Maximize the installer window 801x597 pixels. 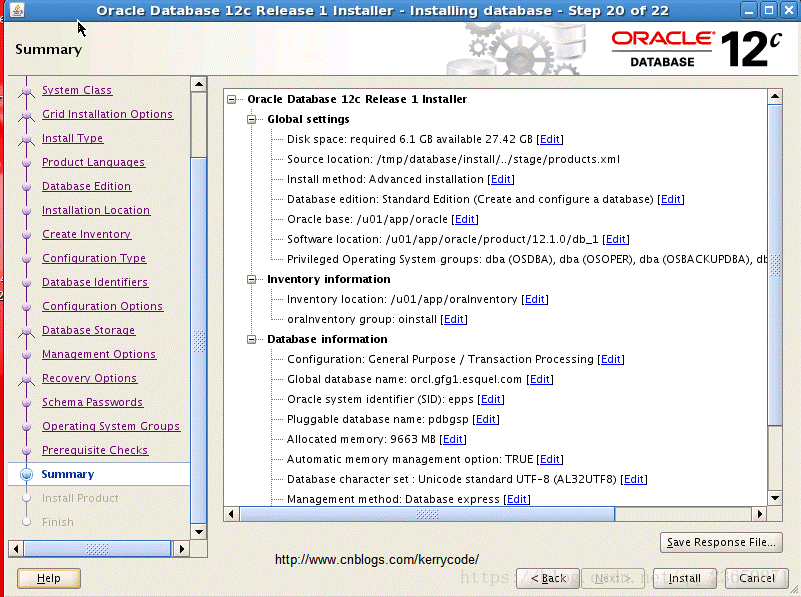point(768,10)
